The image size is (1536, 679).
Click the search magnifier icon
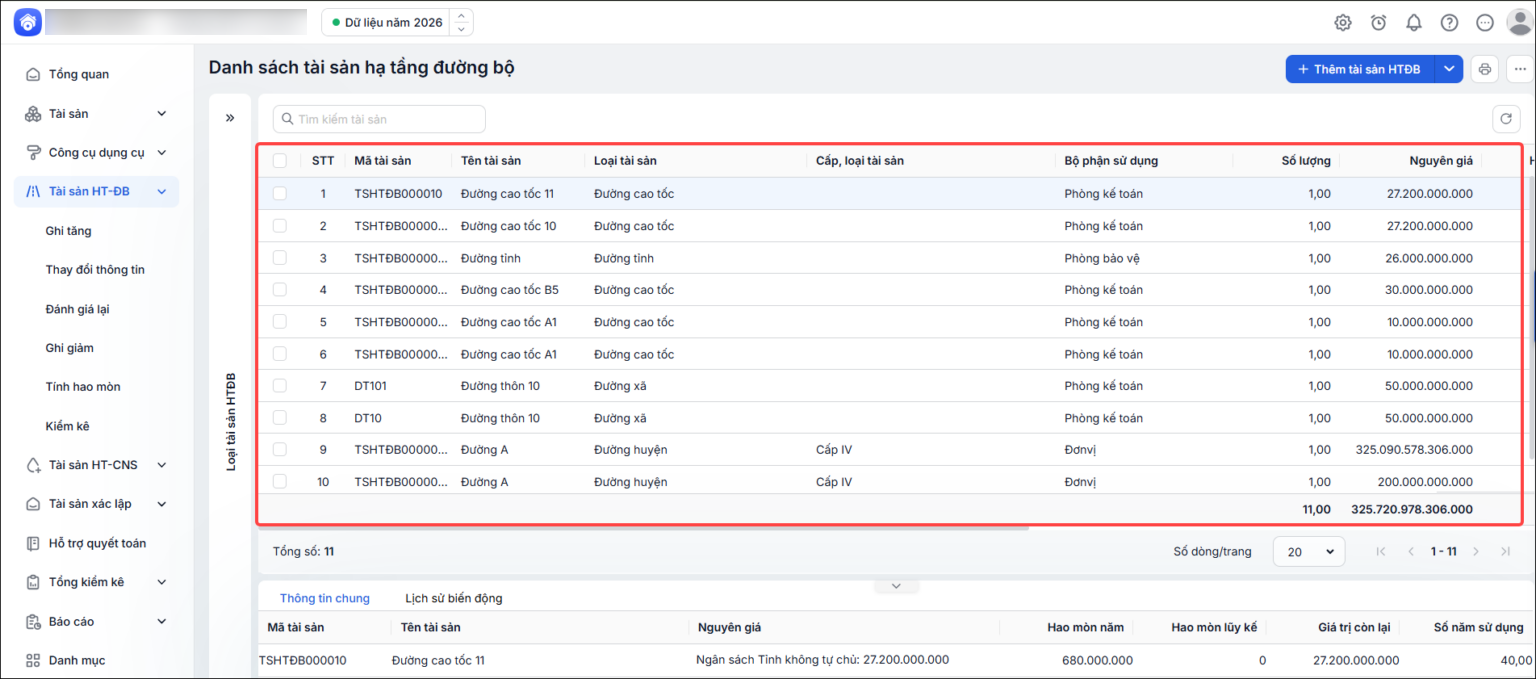pyautogui.click(x=287, y=119)
